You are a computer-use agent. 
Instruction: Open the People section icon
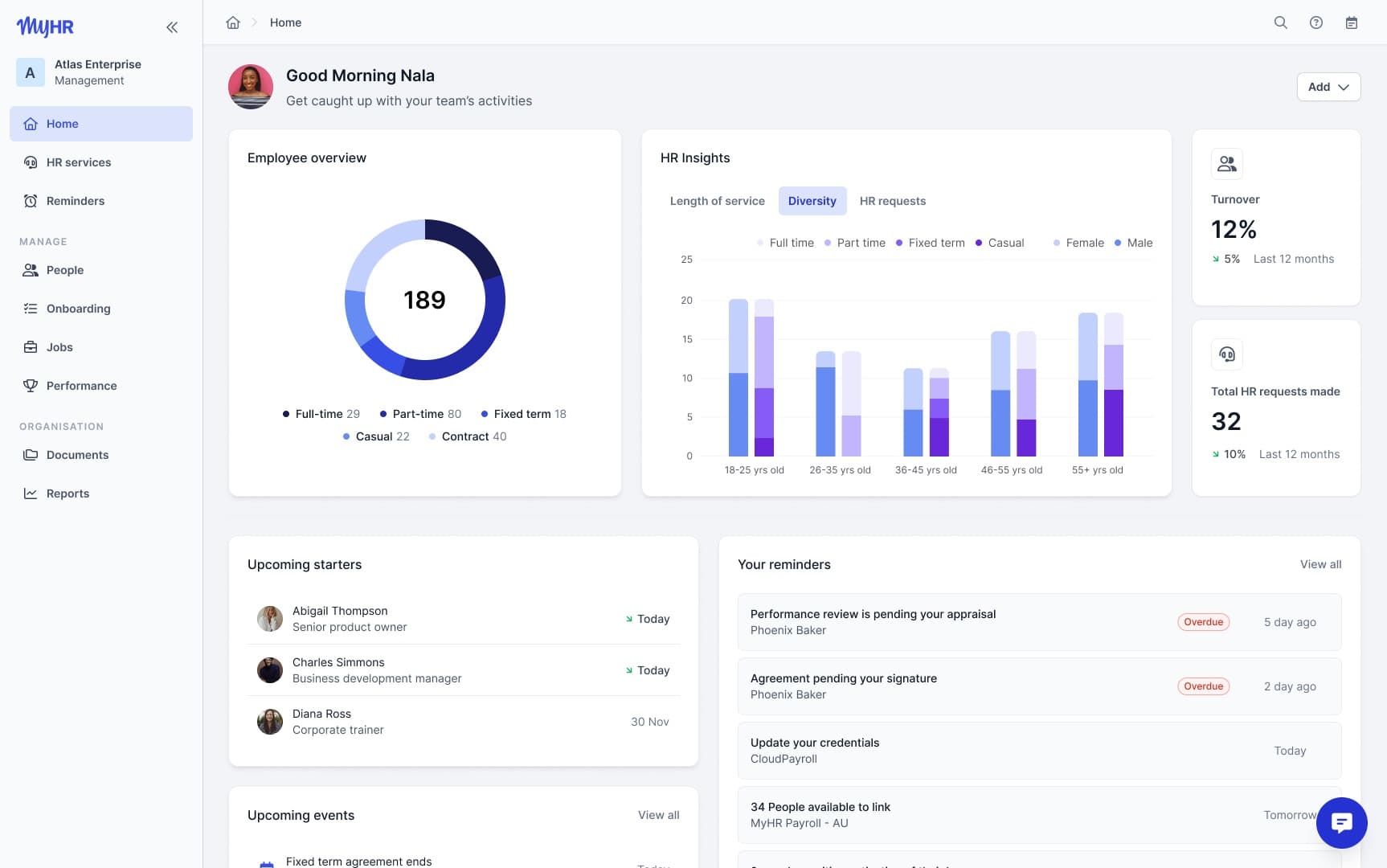click(30, 270)
